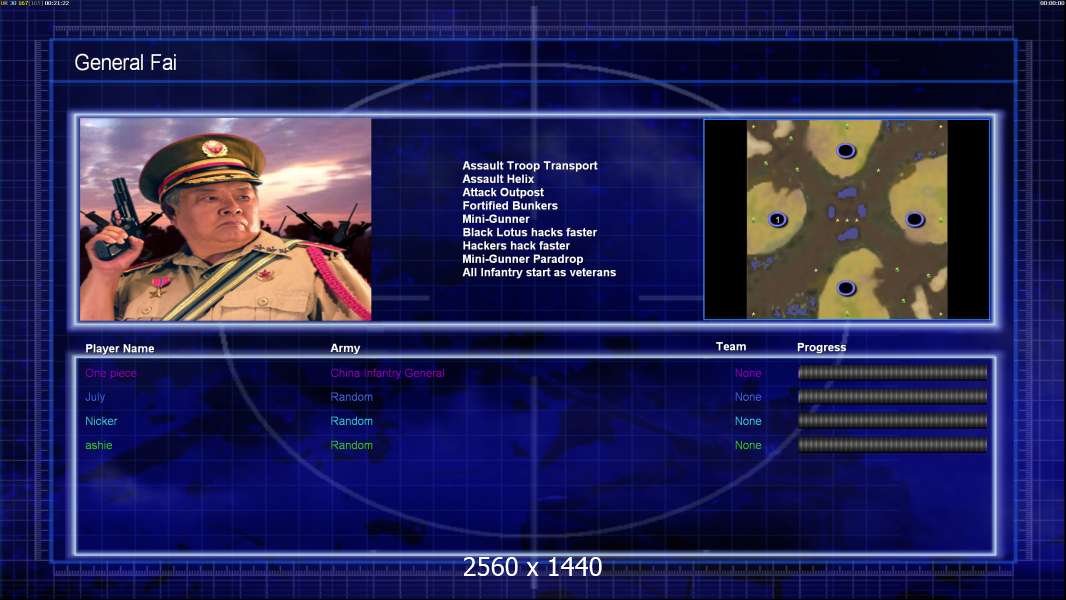The height and width of the screenshot is (600, 1066).
Task: Click Nicker's team value None
Action: click(x=748, y=421)
